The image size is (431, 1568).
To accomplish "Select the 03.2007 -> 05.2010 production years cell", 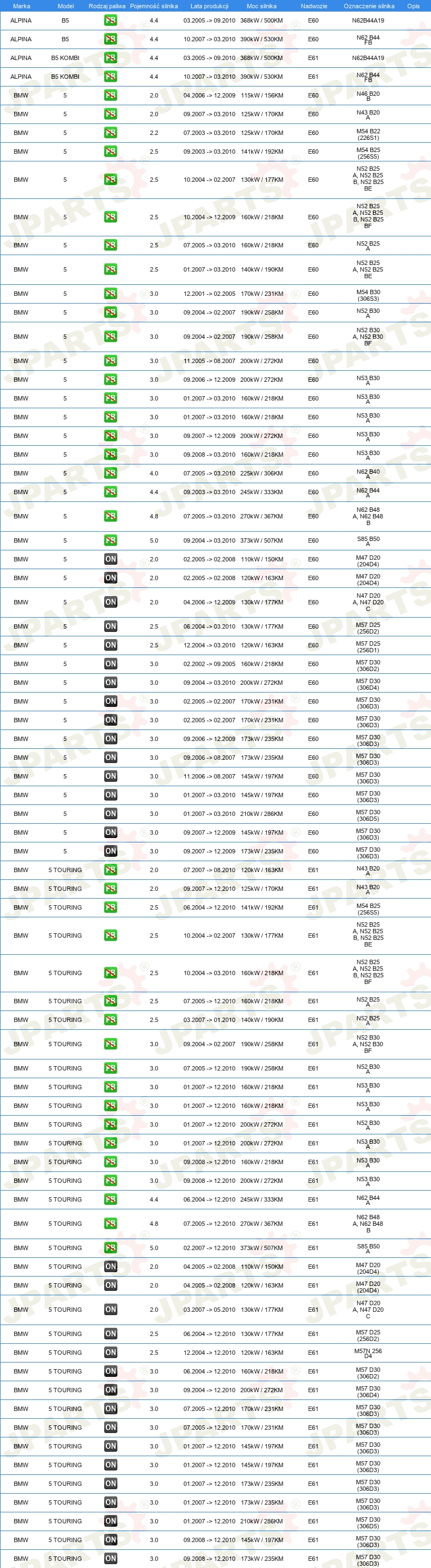I will (x=209, y=1309).
